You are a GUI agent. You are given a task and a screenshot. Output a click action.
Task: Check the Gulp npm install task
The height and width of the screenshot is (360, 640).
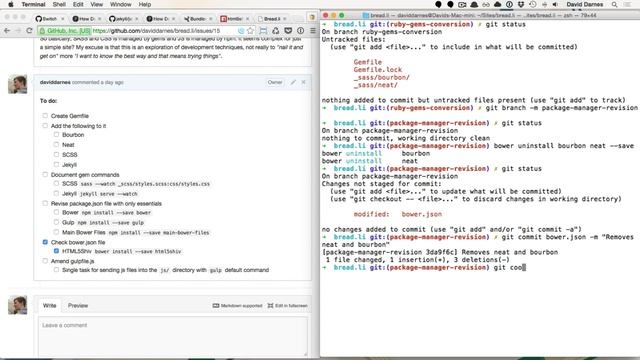pos(56,222)
